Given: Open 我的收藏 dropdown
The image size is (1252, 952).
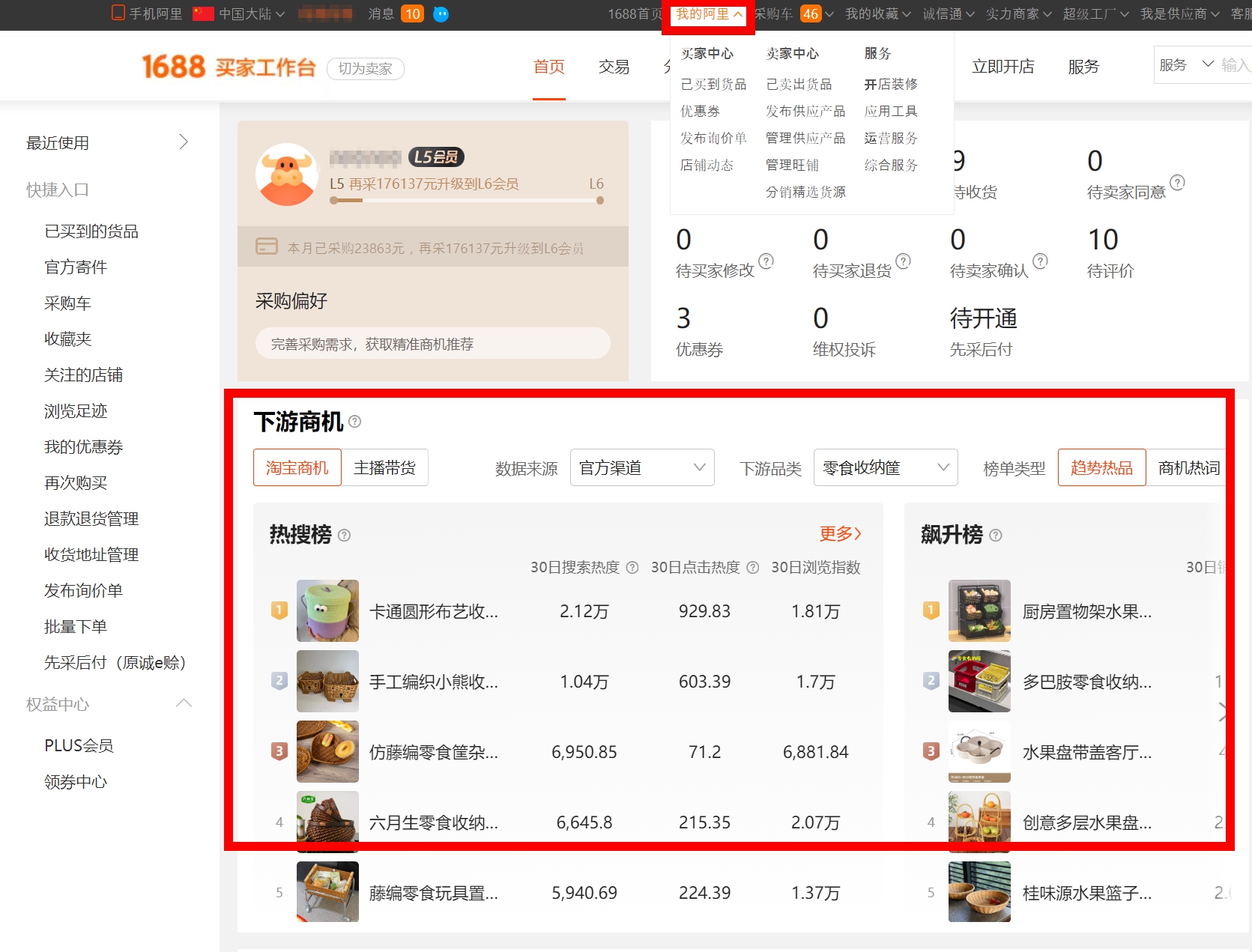Looking at the screenshot, I should 877,13.
